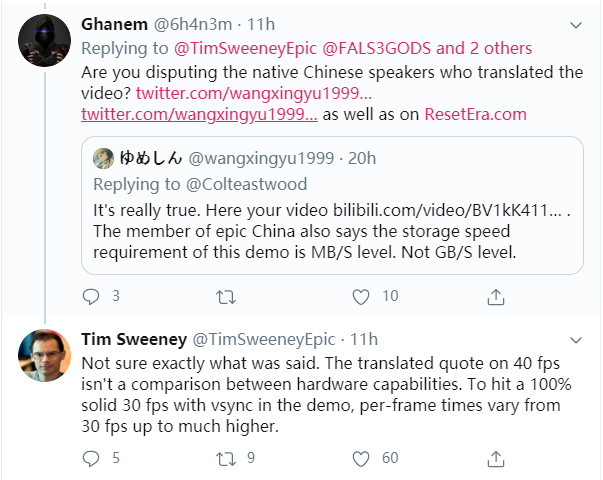The image size is (603, 480).
Task: Like Ghanem's tweet
Action: [362, 296]
